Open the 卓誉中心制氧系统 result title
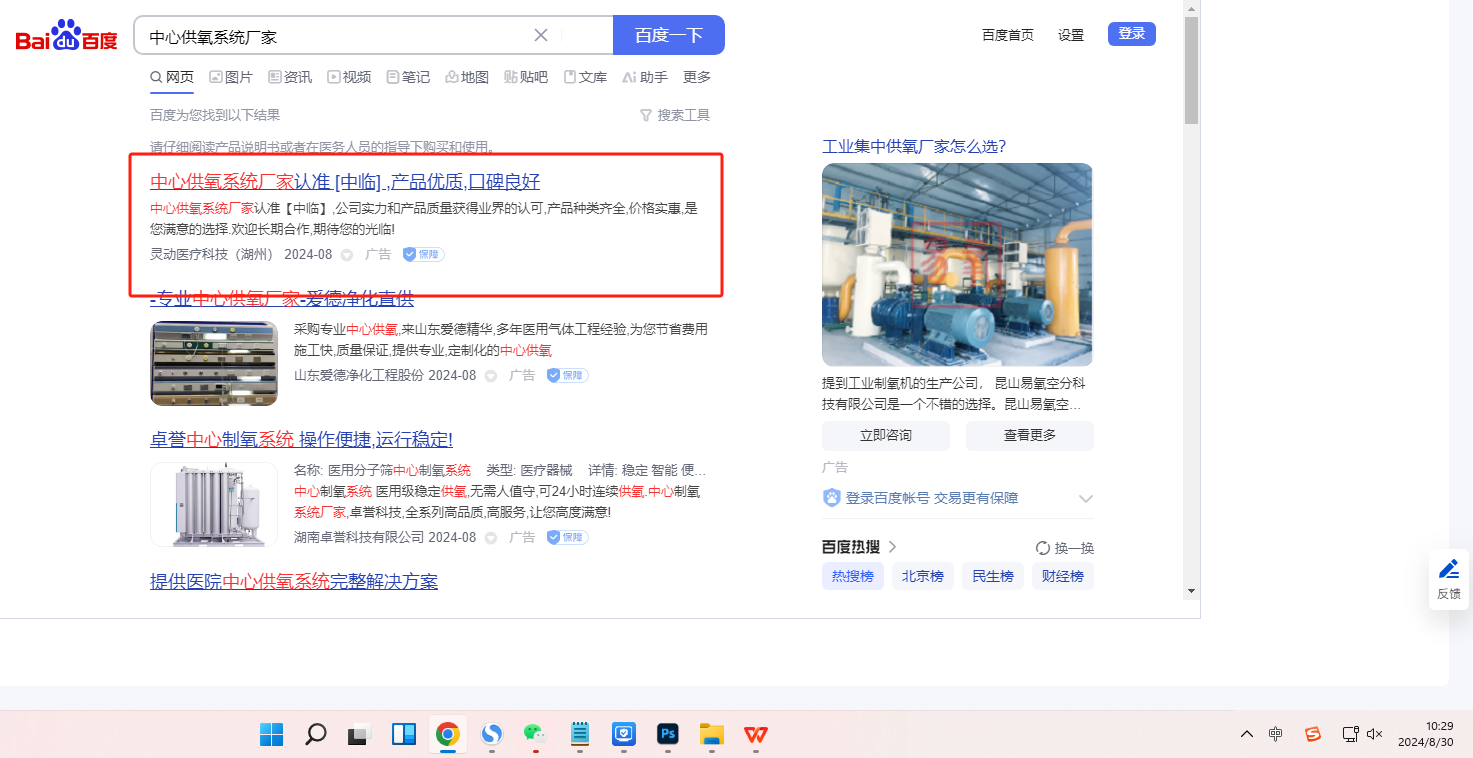1473x758 pixels. coord(301,439)
